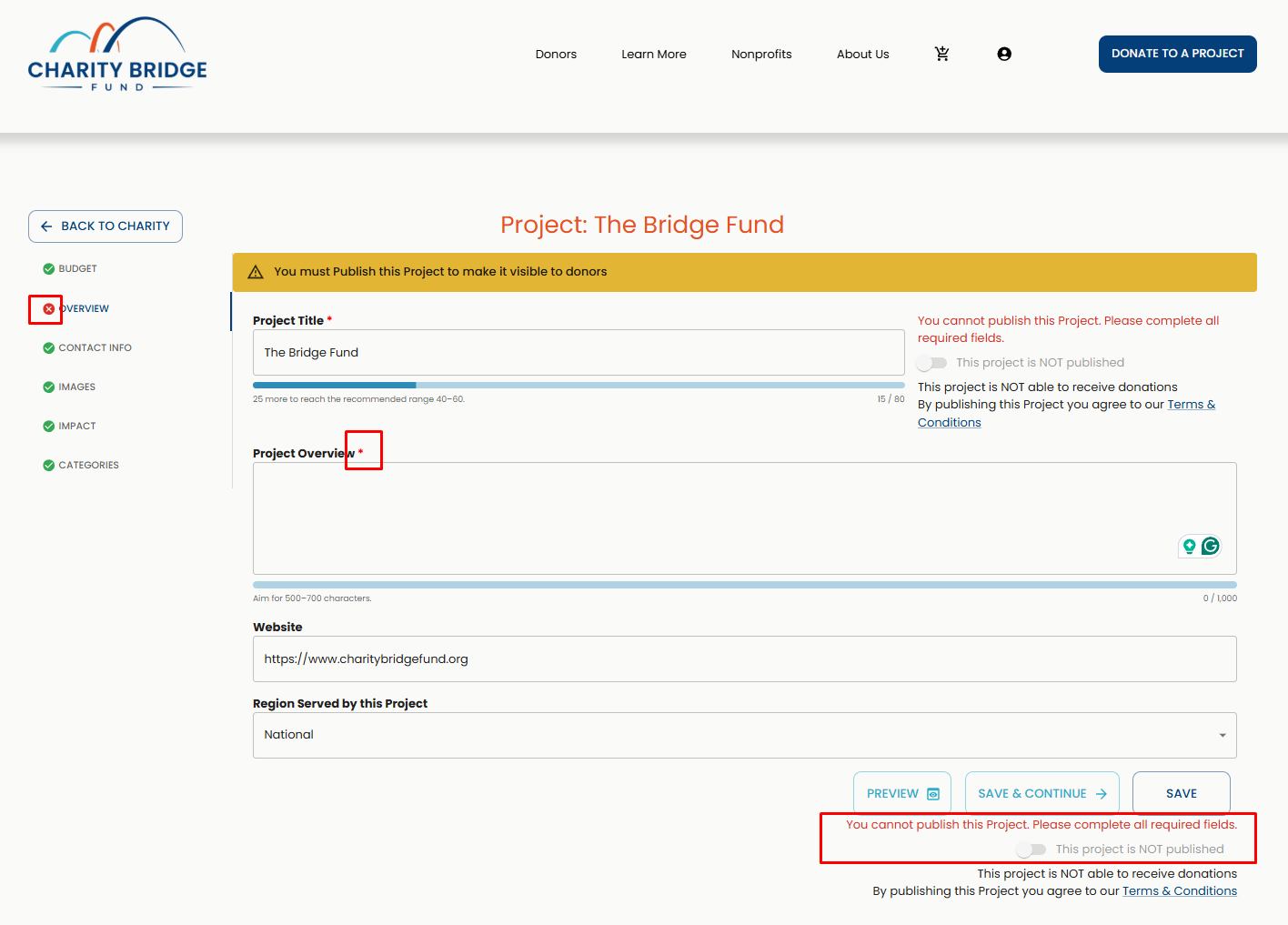Viewport: 1288px width, 925px height.
Task: Open the user account icon
Action: click(x=1004, y=54)
